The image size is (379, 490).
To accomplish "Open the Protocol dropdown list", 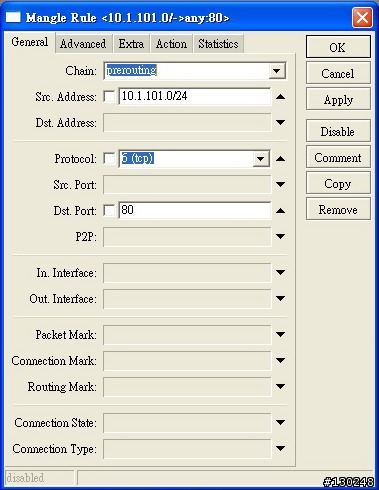I will pyautogui.click(x=261, y=159).
